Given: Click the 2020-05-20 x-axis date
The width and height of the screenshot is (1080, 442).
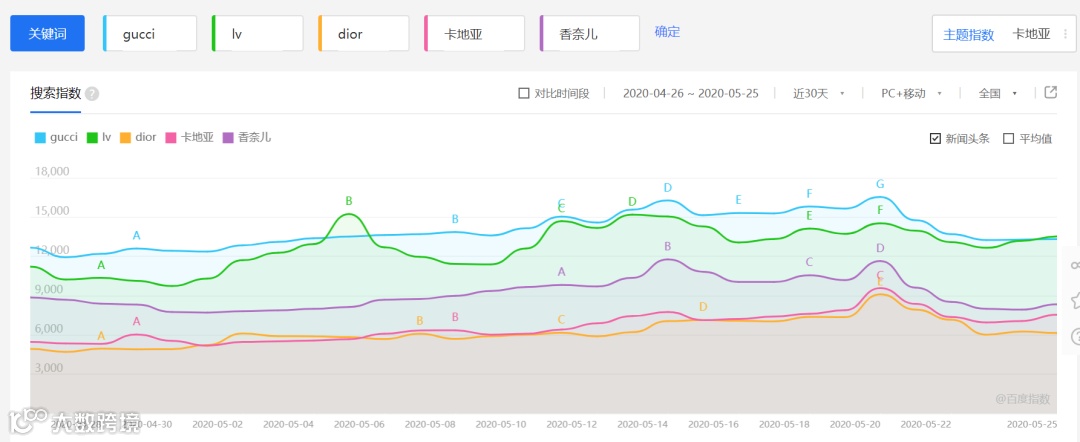Looking at the screenshot, I should [x=855, y=423].
